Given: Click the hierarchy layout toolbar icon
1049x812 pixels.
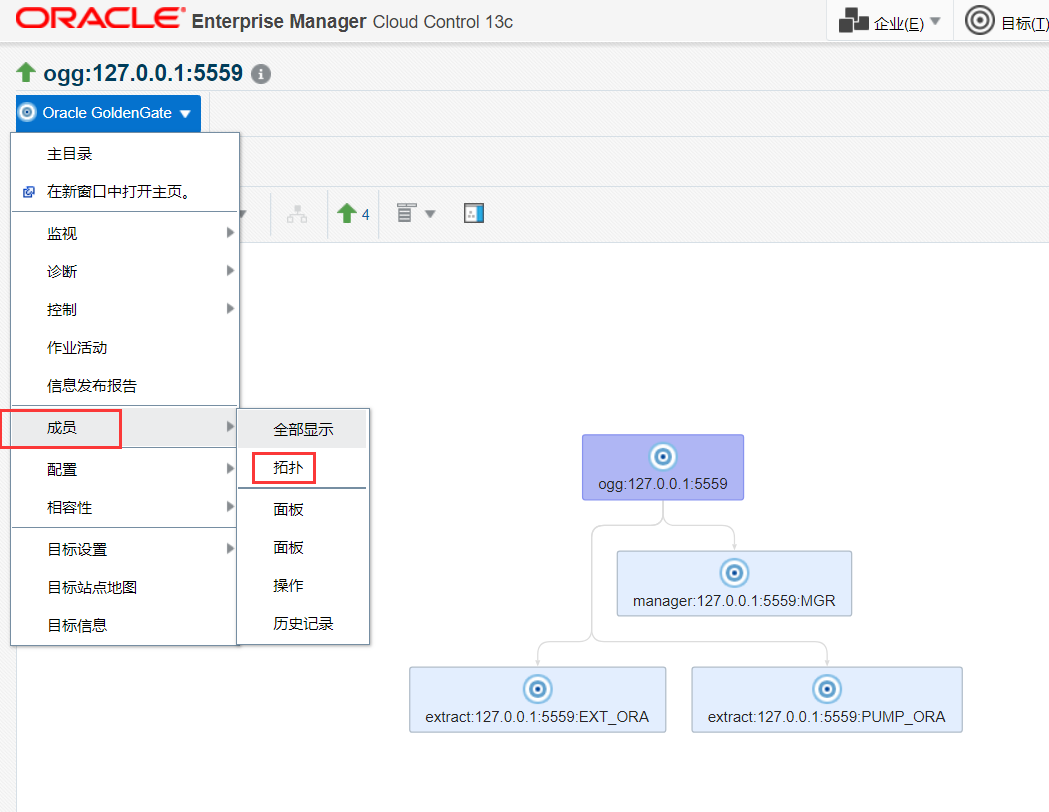Looking at the screenshot, I should (297, 214).
